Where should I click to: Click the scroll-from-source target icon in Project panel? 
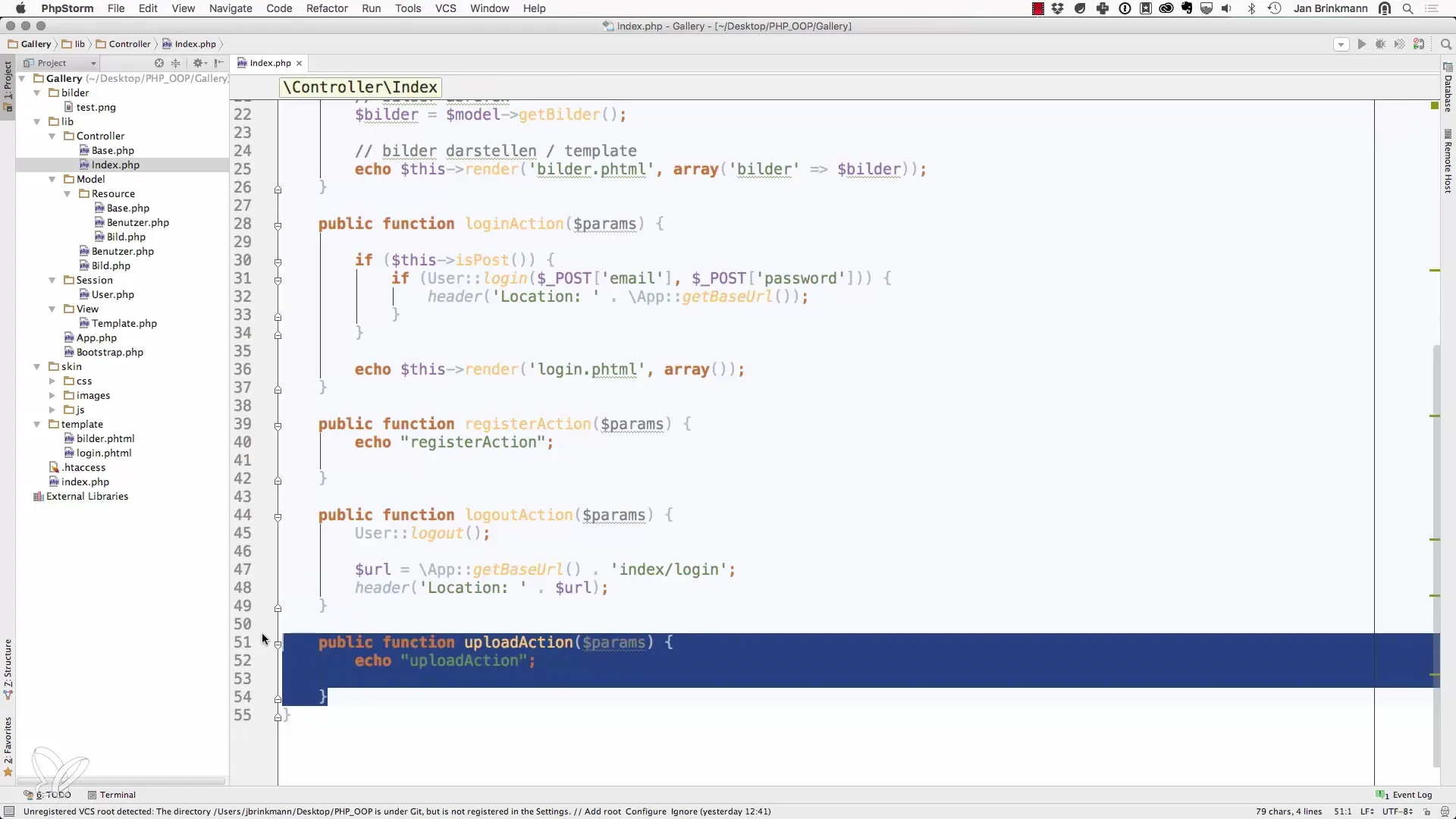[x=159, y=63]
